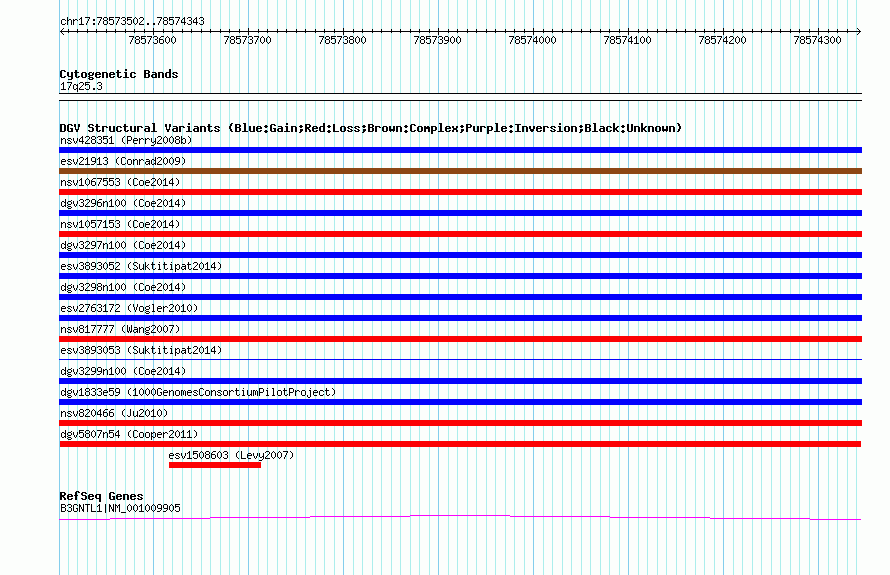This screenshot has width=890, height=575.
Task: Click ruler position 78574100
Action: tap(627, 40)
